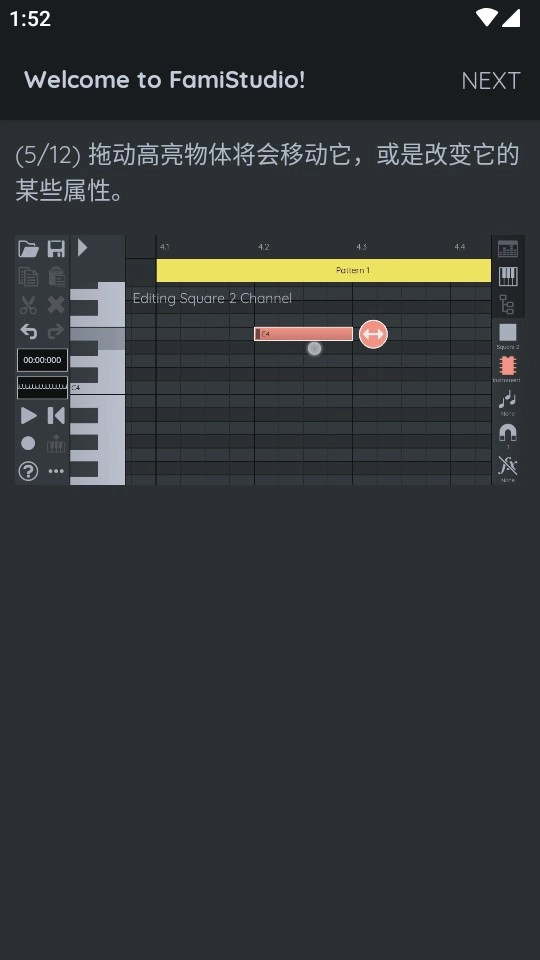Select the Copy icon
The image size is (540, 960).
point(28,277)
